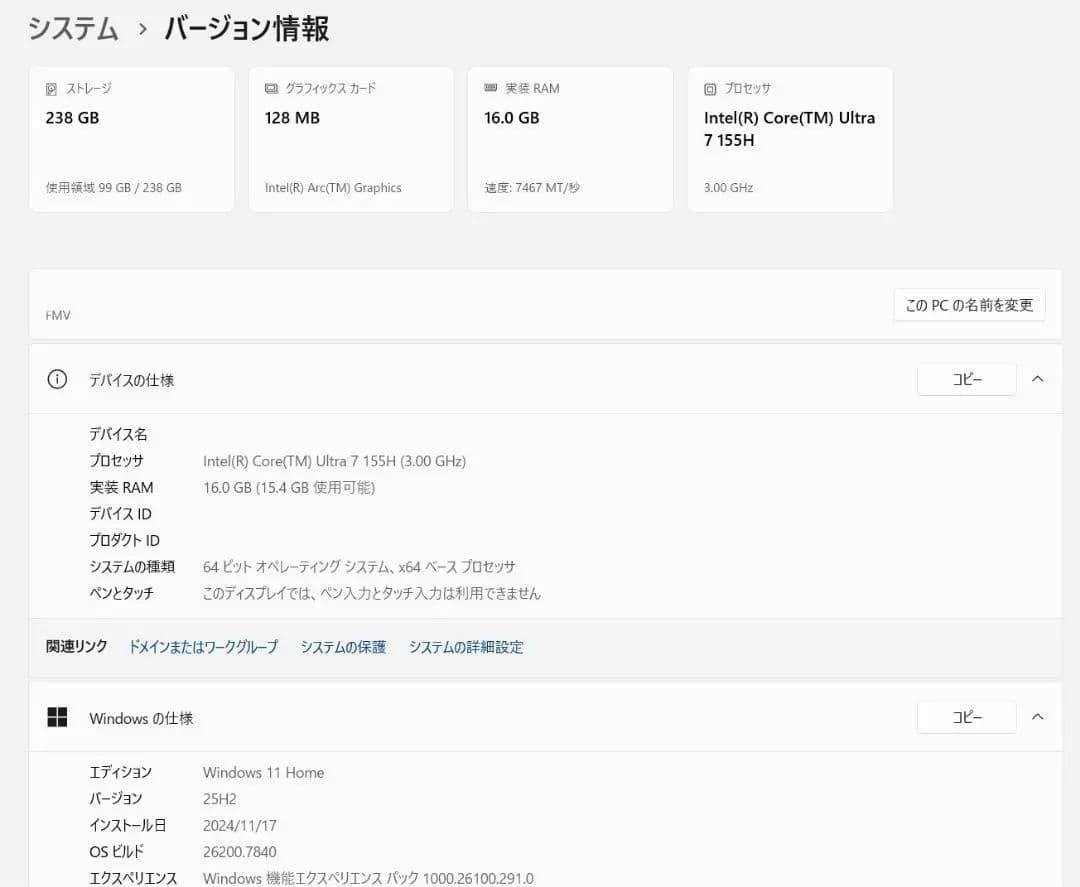Copy Windows specs with the コピー button
Screen dimensions: 1080x887
966,718
